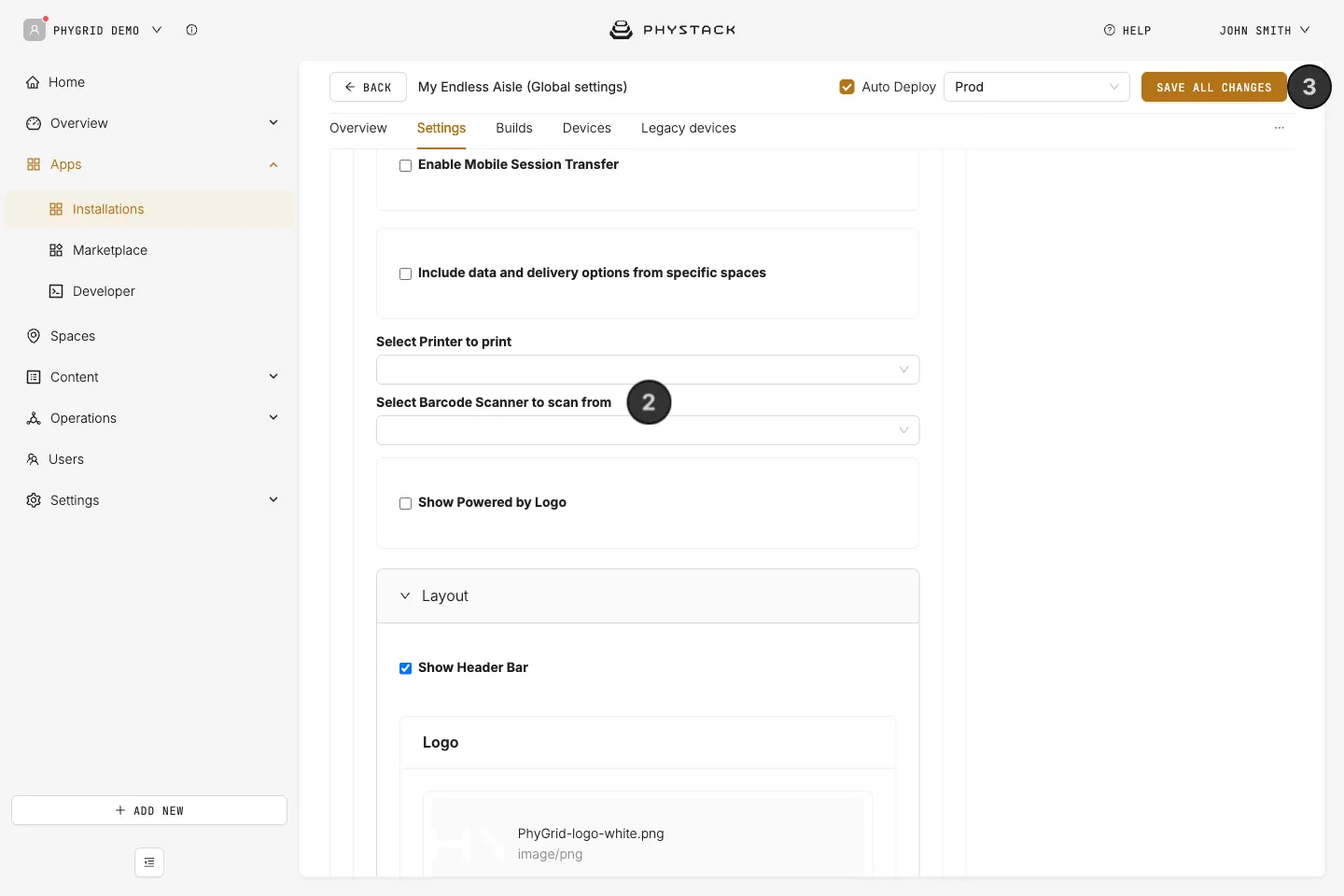Screen dimensions: 1344x896
Task: Switch to the Overview tab
Action: 358,128
